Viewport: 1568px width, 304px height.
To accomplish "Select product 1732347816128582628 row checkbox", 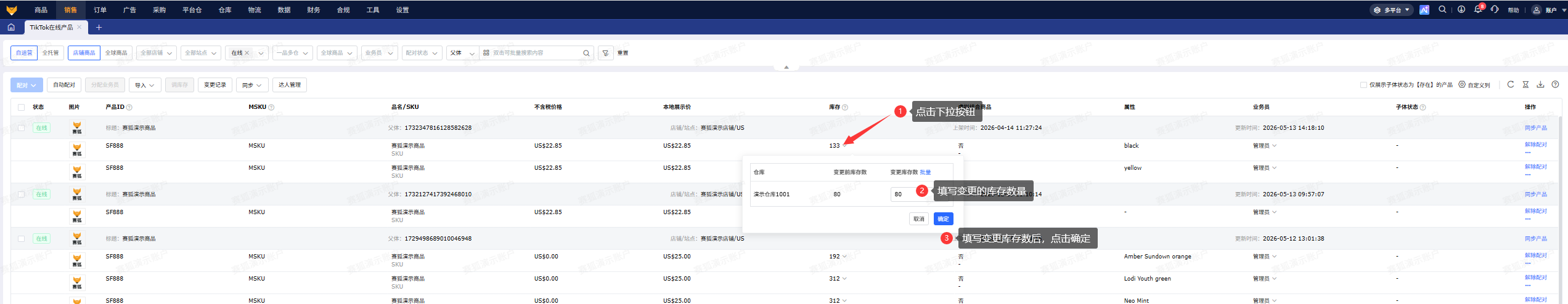I will (x=21, y=128).
